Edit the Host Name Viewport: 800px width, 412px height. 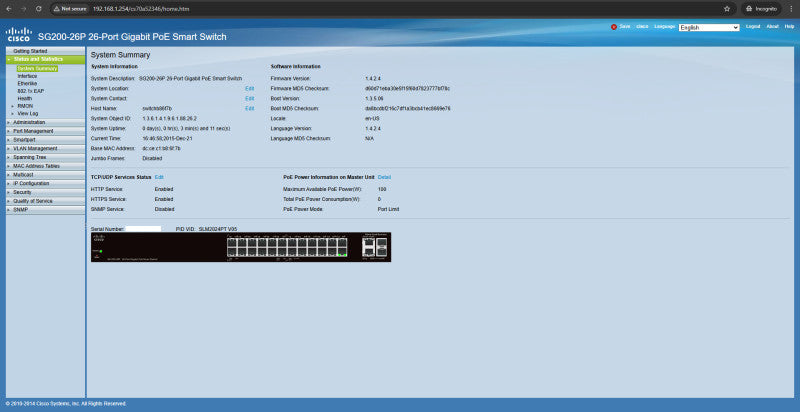(249, 109)
